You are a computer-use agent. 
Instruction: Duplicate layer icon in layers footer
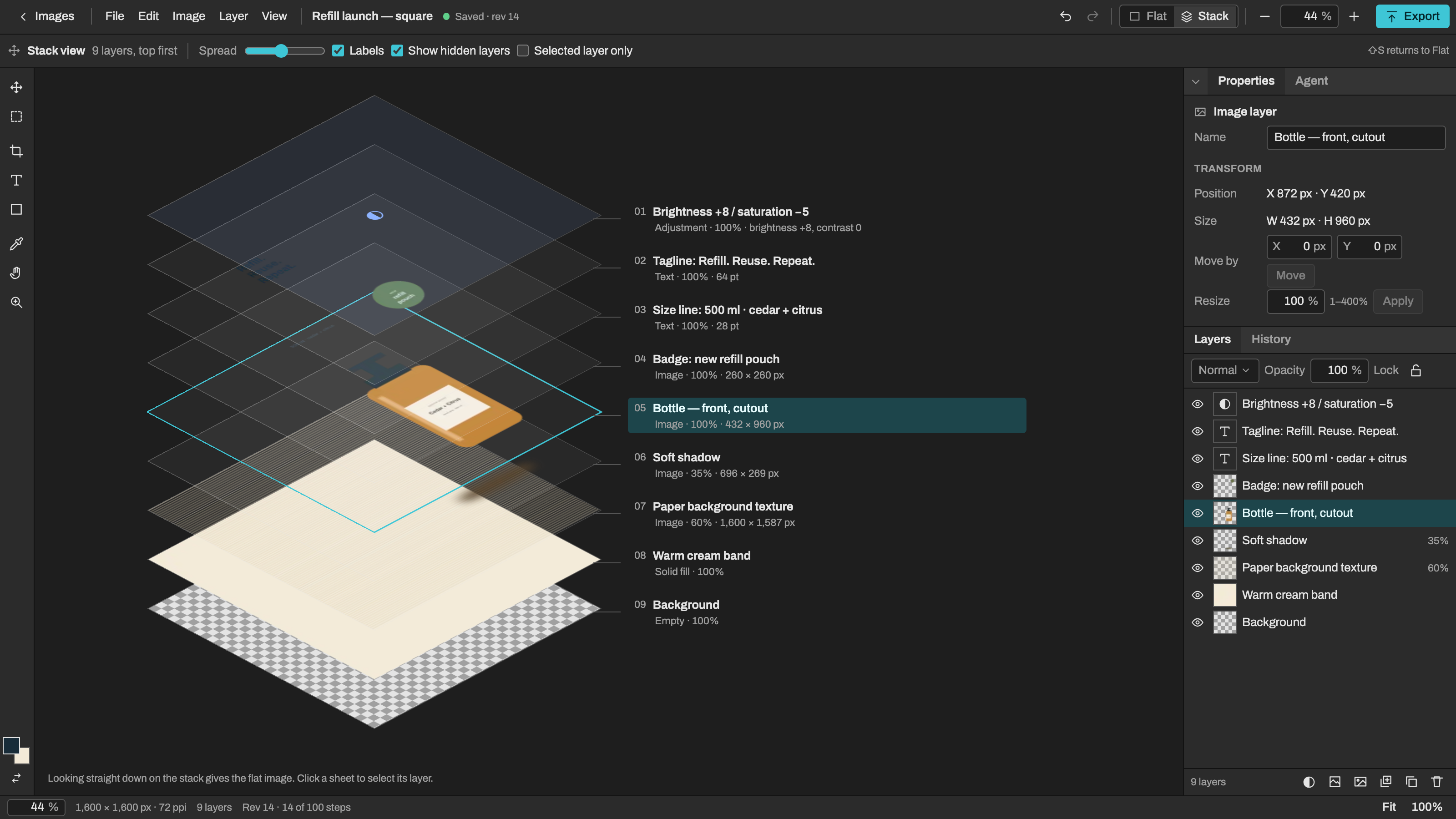coord(1411,782)
